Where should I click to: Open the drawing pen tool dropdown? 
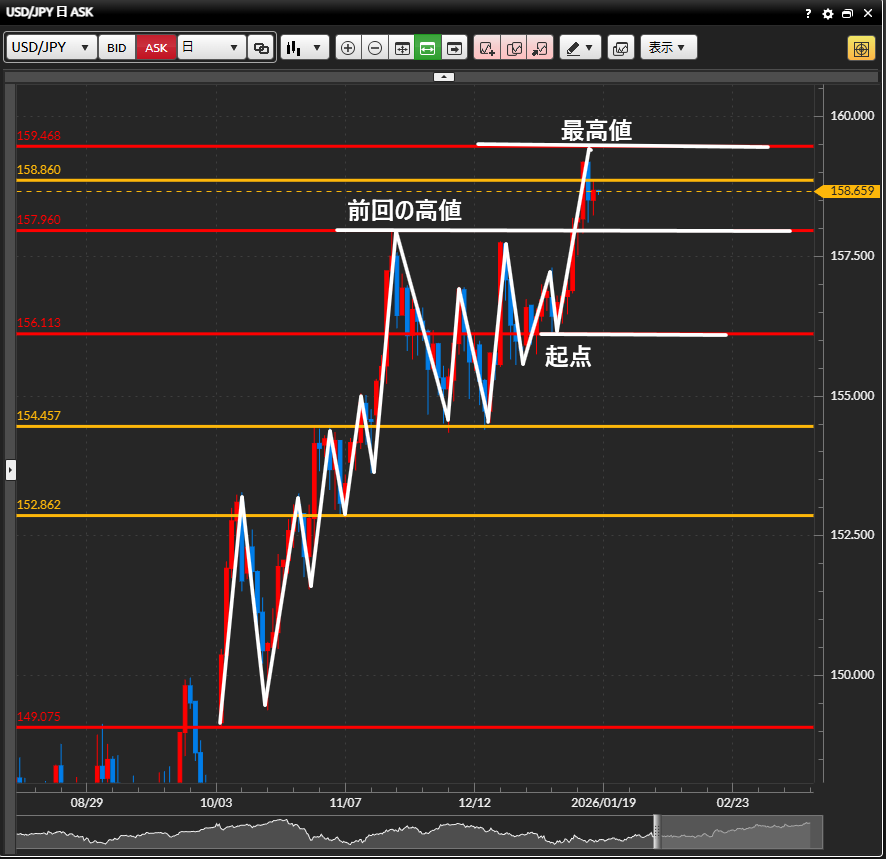[579, 48]
